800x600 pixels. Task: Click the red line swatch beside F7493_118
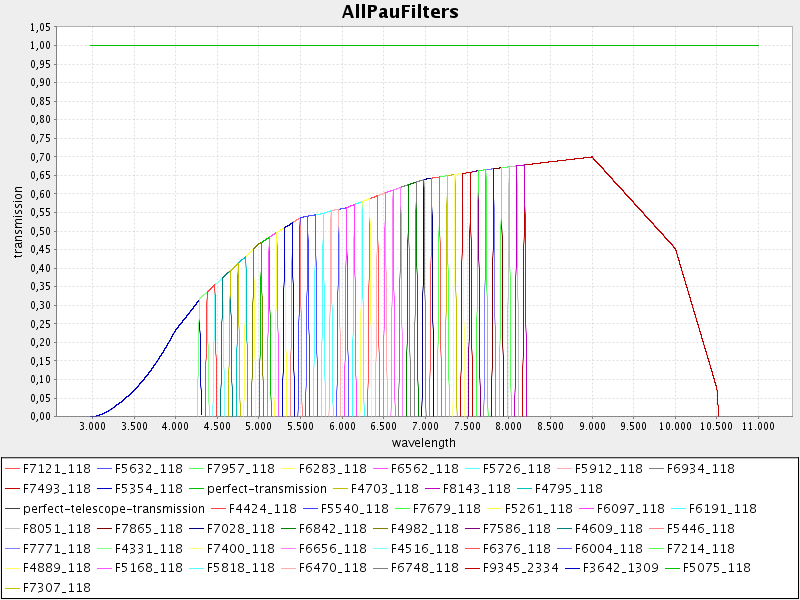coord(12,489)
